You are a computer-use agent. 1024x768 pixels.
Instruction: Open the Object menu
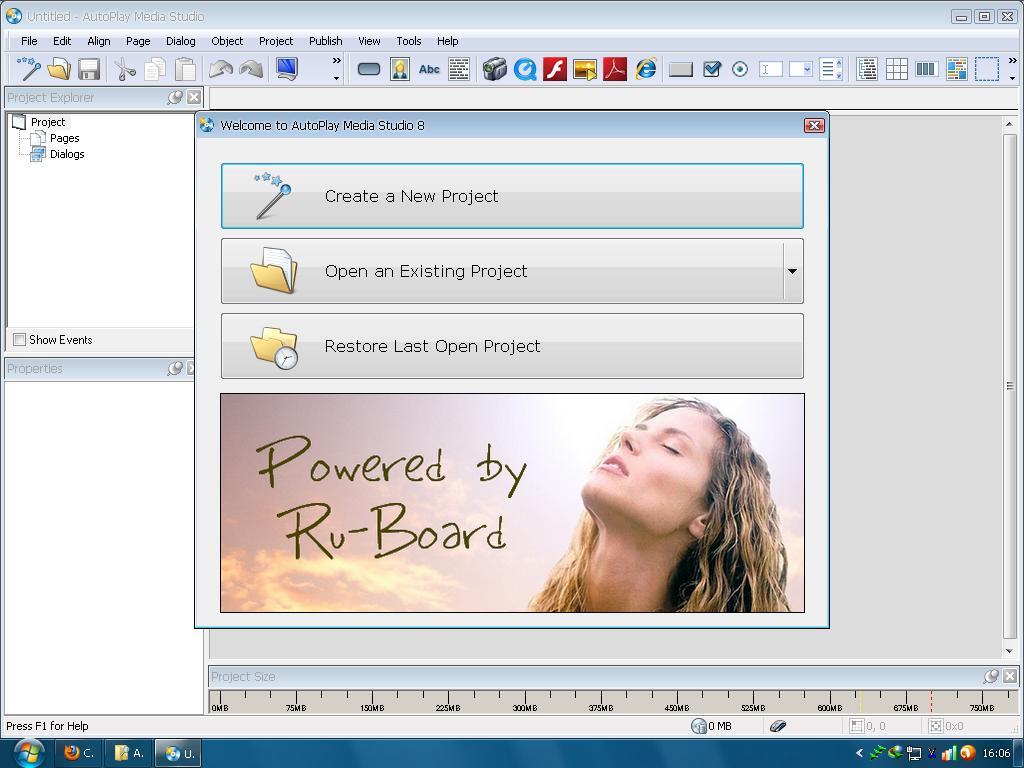click(x=227, y=40)
